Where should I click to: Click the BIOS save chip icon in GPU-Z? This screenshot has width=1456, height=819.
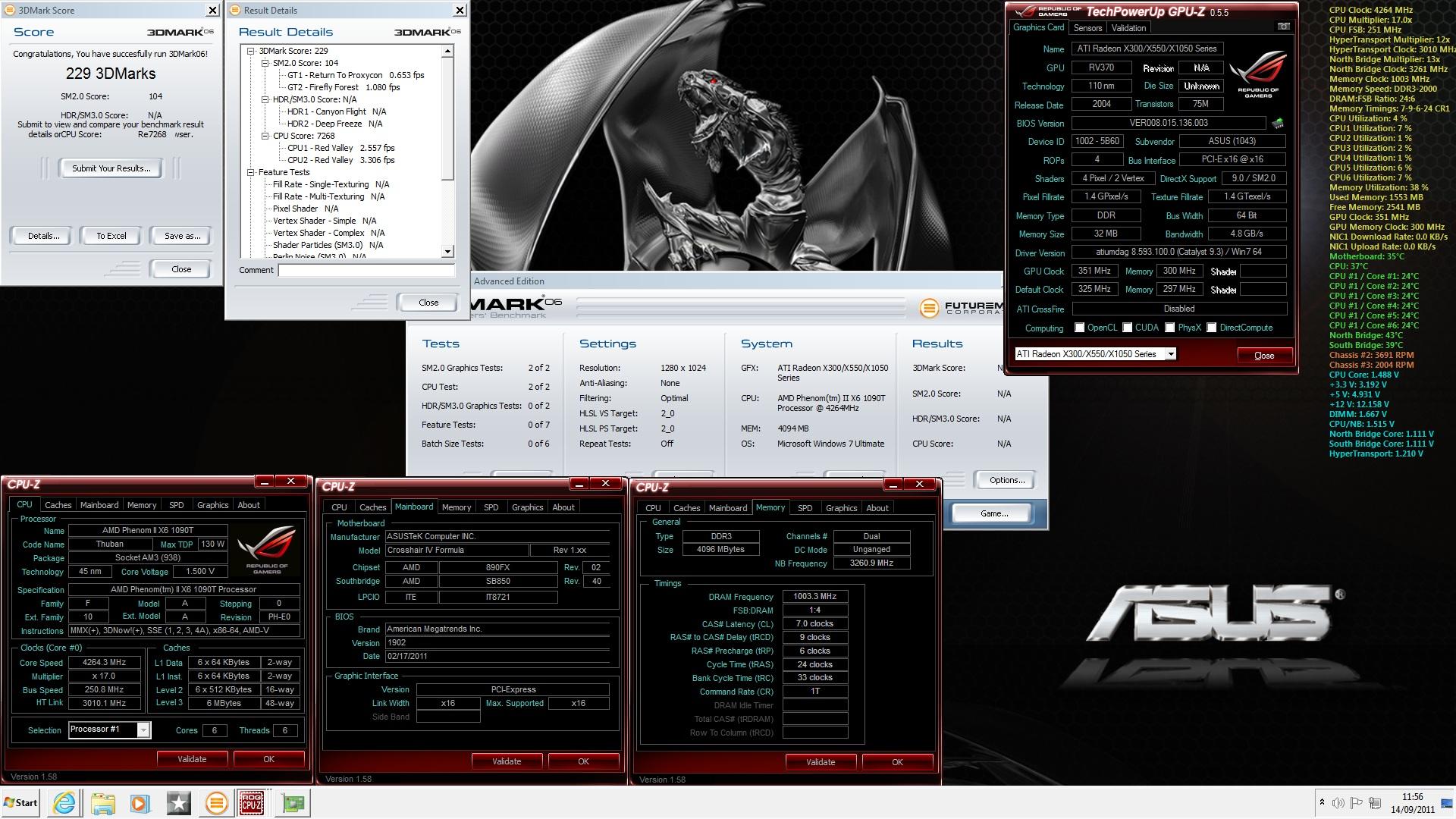pyautogui.click(x=1278, y=123)
